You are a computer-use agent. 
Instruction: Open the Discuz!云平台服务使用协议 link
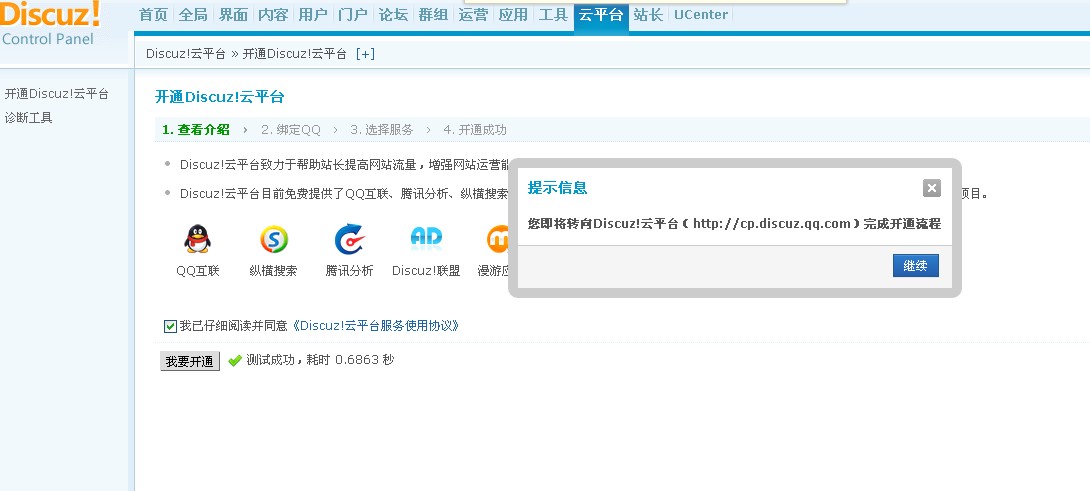[x=375, y=326]
